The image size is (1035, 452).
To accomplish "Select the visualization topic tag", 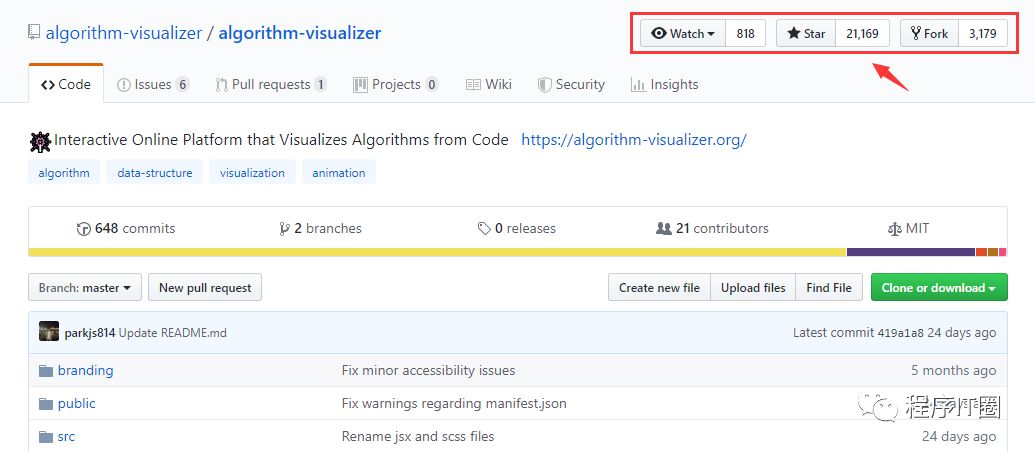I will coord(252,173).
